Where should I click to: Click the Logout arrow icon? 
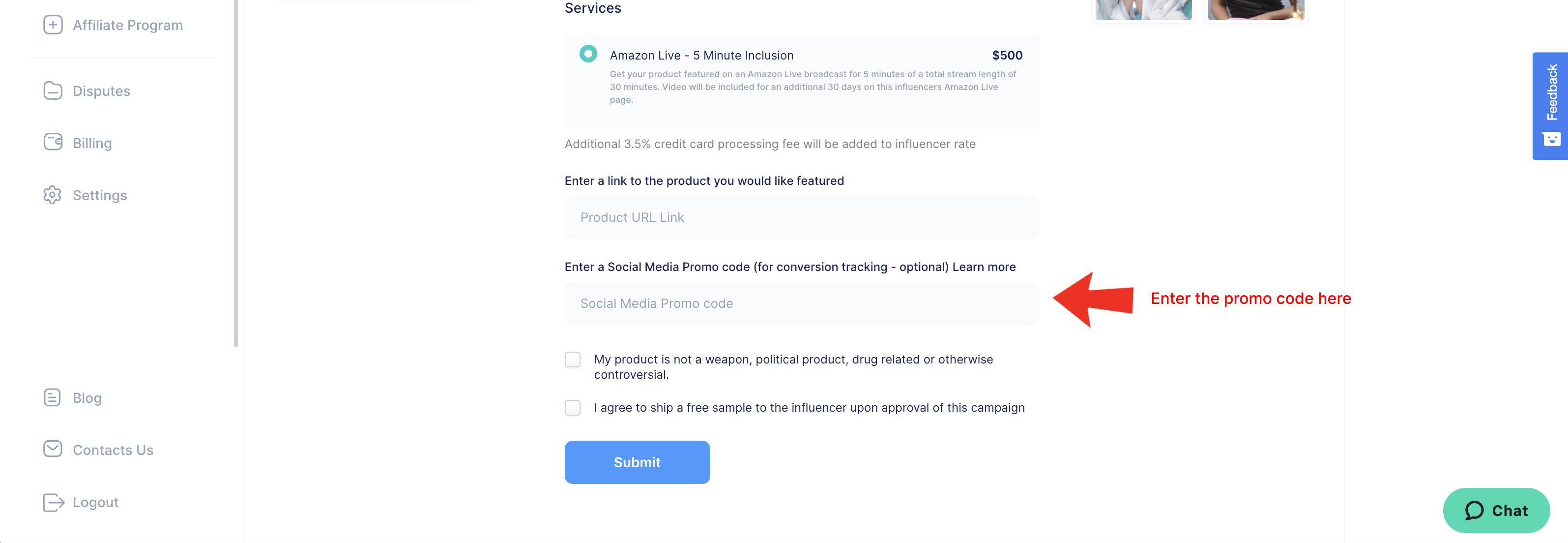point(54,502)
